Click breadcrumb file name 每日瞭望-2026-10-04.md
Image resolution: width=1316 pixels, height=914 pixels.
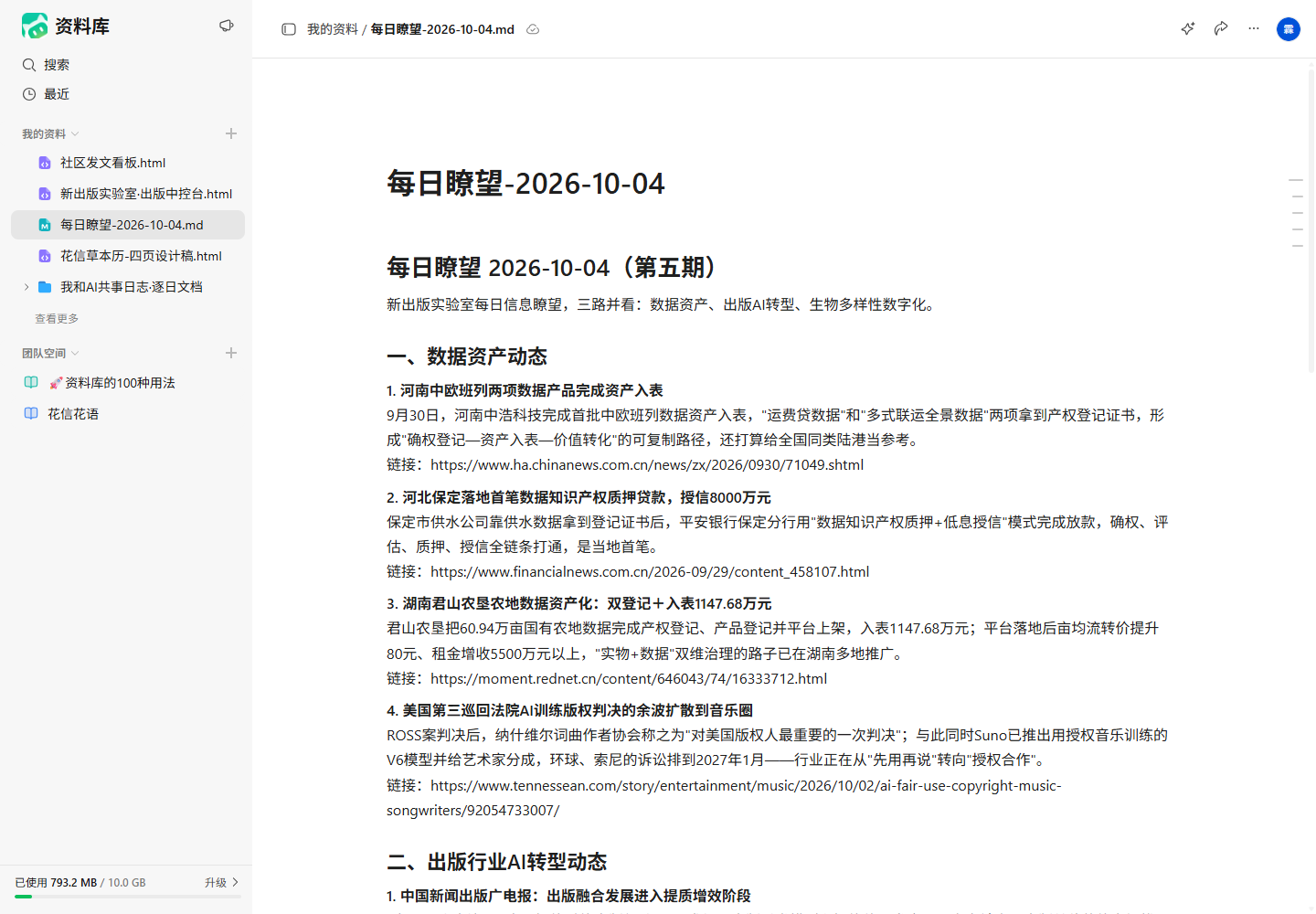(x=442, y=29)
